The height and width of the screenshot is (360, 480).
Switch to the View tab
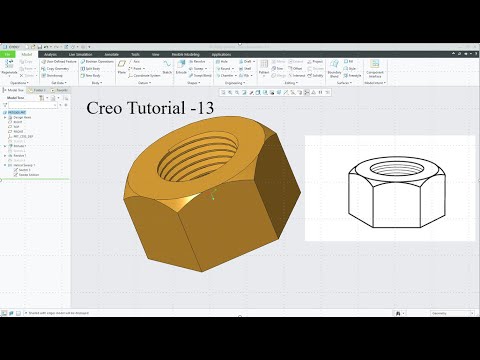pyautogui.click(x=156, y=54)
